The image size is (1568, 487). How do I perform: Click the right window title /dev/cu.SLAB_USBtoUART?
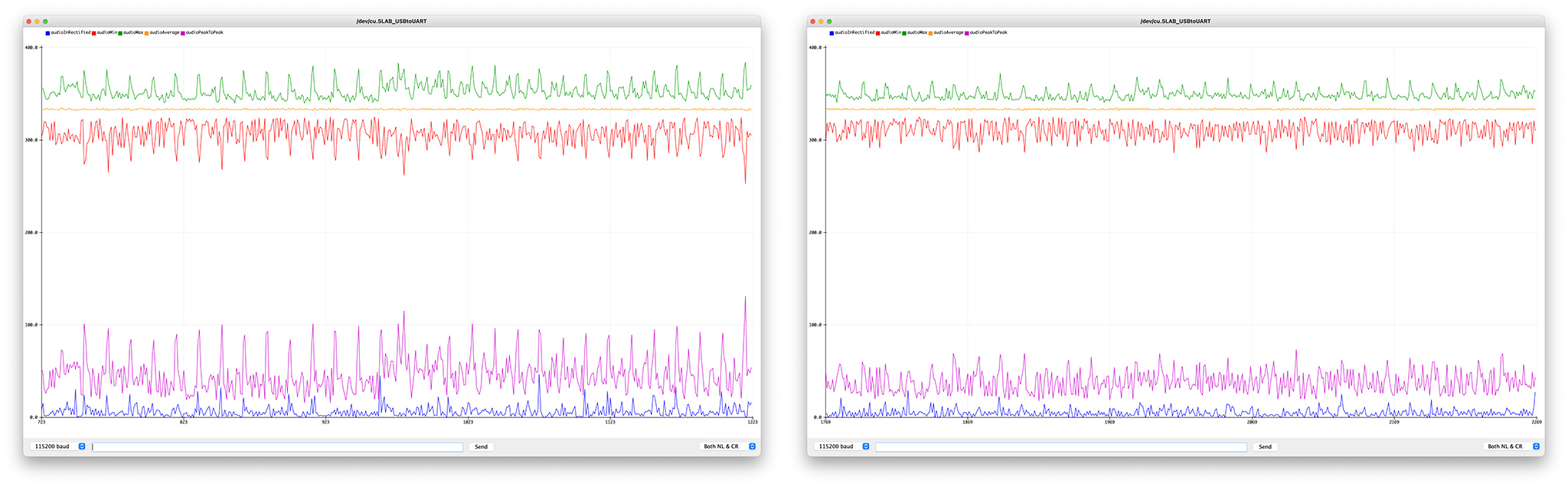[x=1175, y=21]
